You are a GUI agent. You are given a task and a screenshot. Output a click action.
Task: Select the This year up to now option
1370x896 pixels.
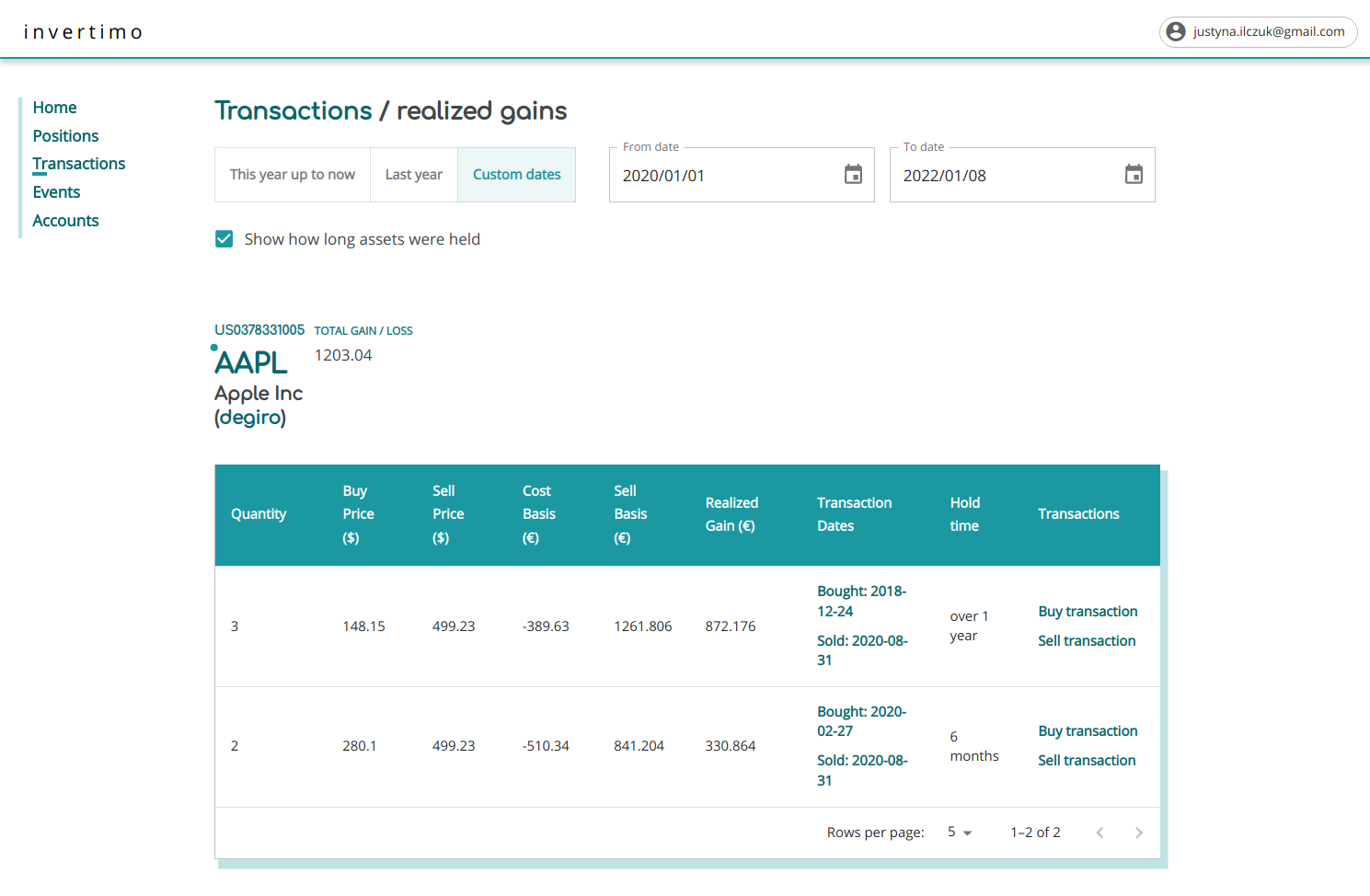[293, 175]
